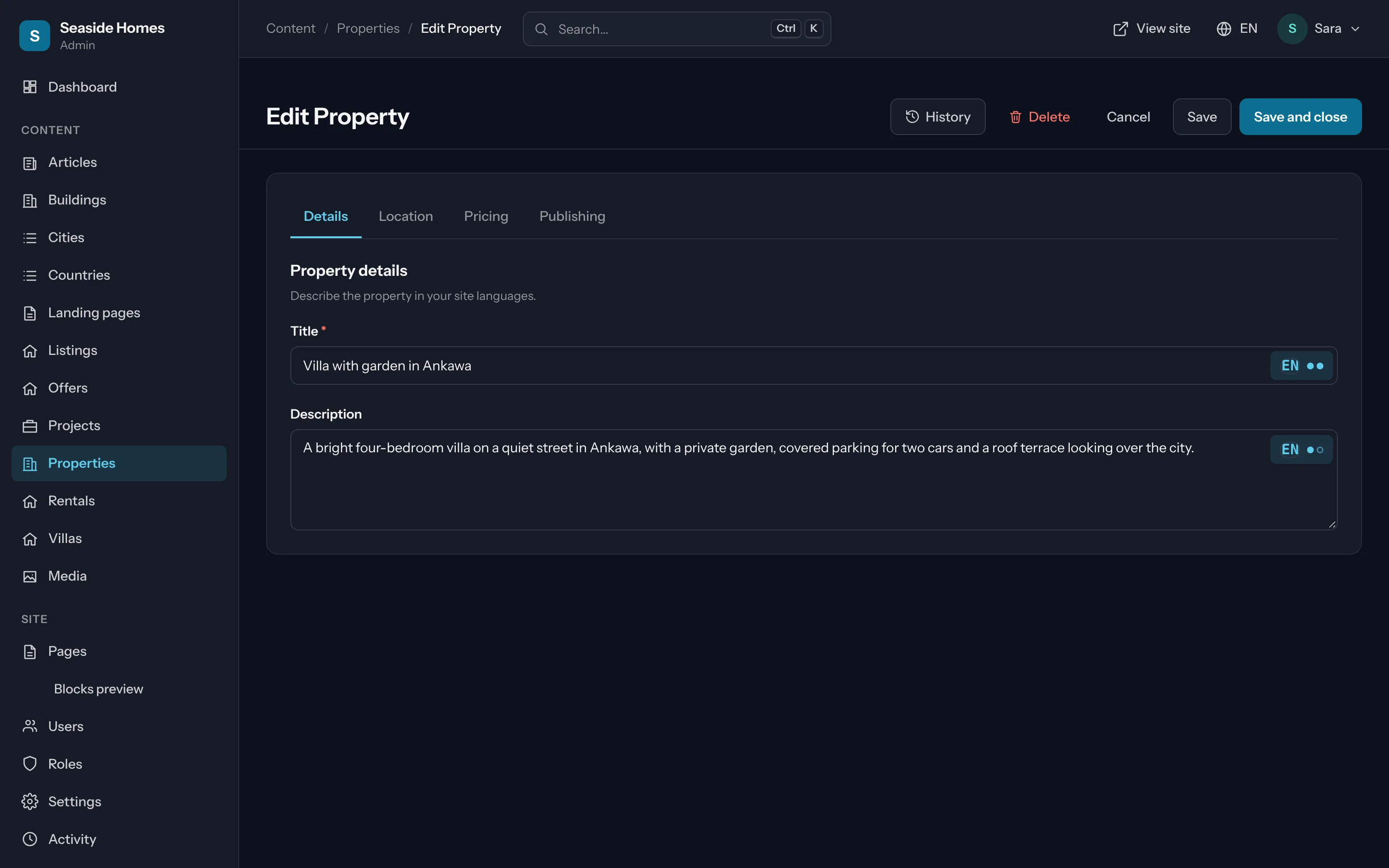This screenshot has width=1389, height=868.
Task: Click the Articles sidebar icon
Action: pyautogui.click(x=30, y=163)
